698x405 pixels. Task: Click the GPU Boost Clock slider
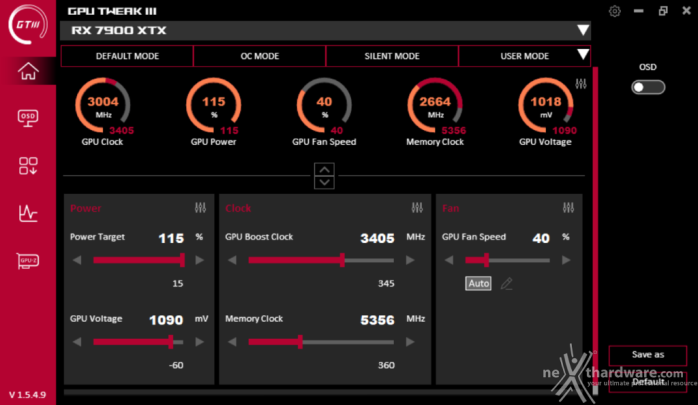coord(321,260)
